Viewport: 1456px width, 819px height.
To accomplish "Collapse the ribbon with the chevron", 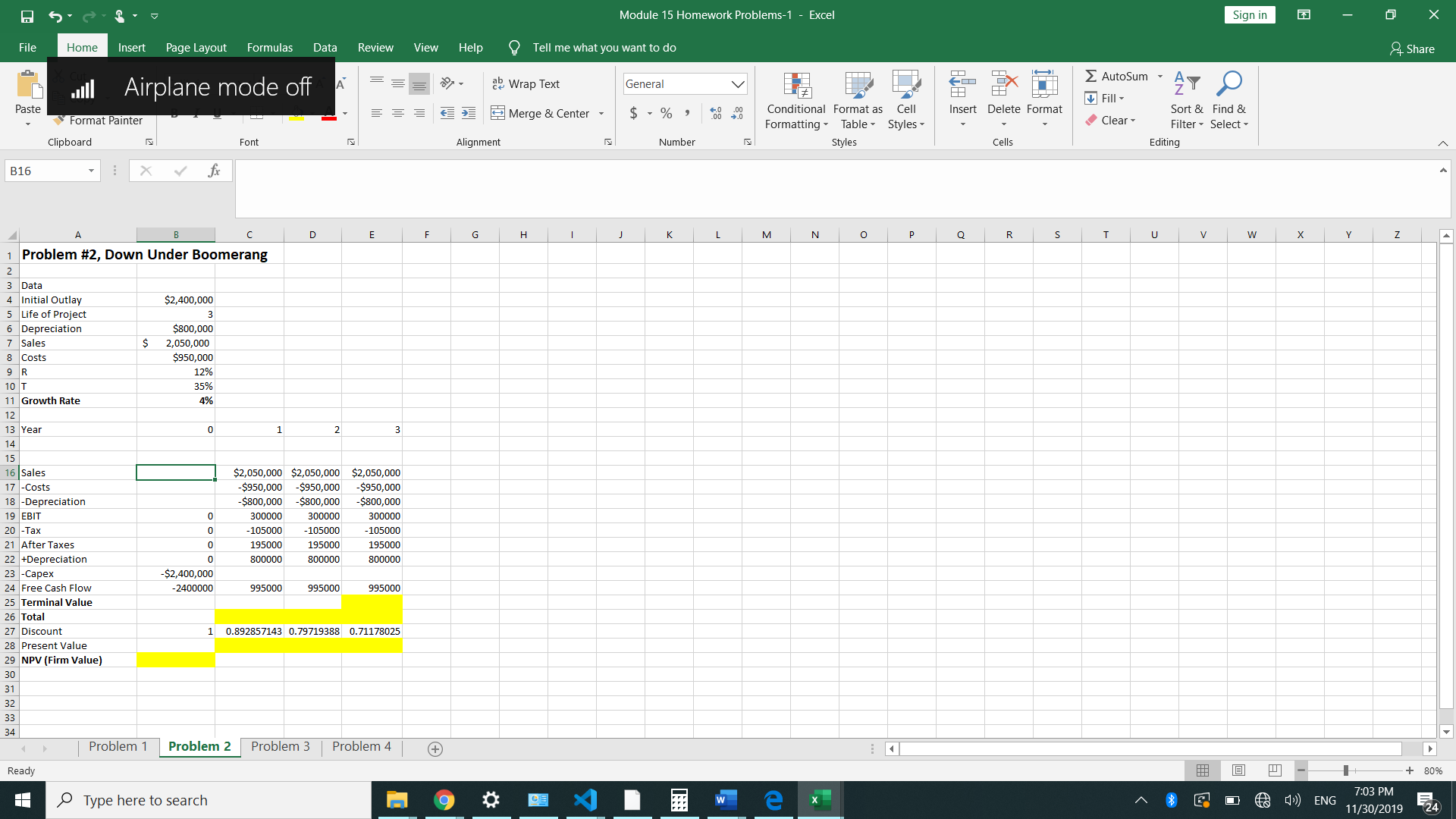I will pos(1442,143).
